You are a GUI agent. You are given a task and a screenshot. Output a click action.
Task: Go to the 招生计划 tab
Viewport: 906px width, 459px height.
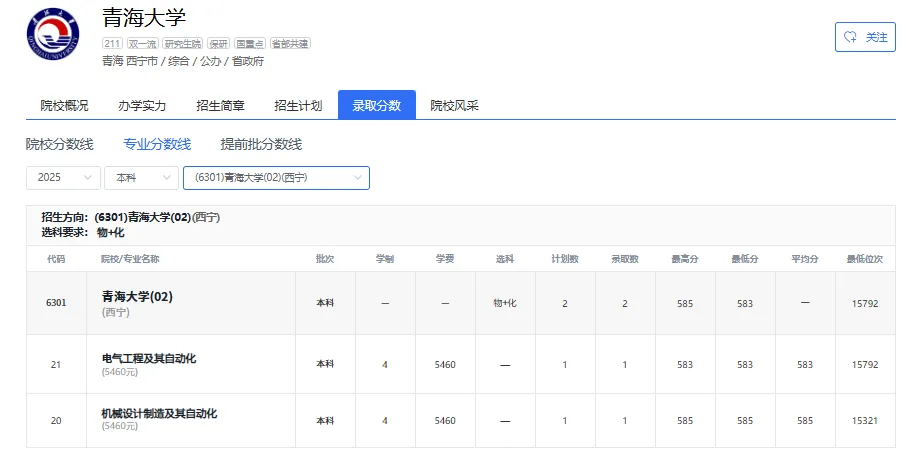pyautogui.click(x=298, y=105)
